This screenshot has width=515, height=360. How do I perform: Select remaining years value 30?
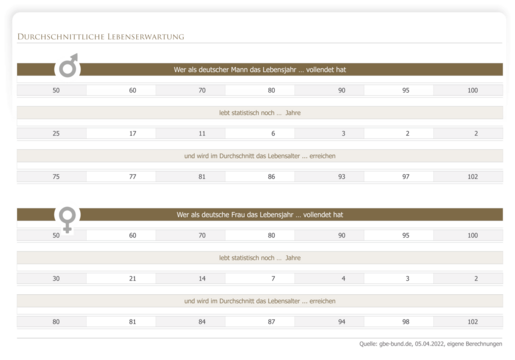[56, 278]
